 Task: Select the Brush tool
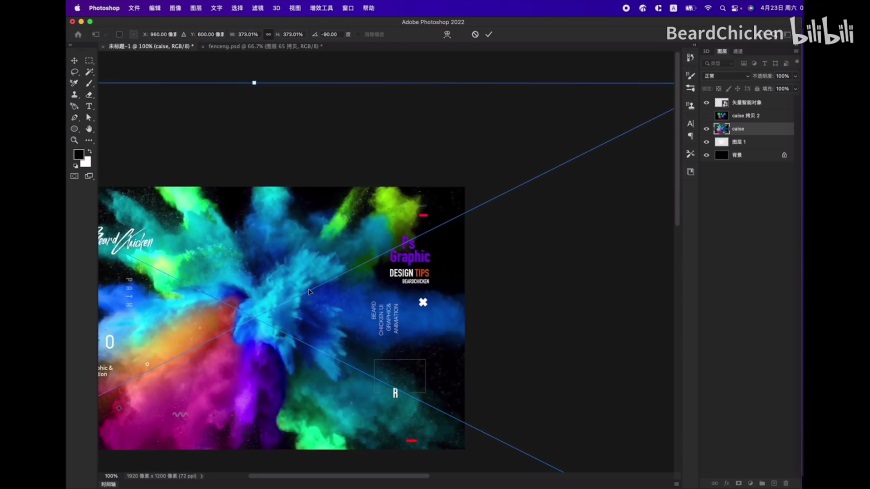[x=89, y=83]
